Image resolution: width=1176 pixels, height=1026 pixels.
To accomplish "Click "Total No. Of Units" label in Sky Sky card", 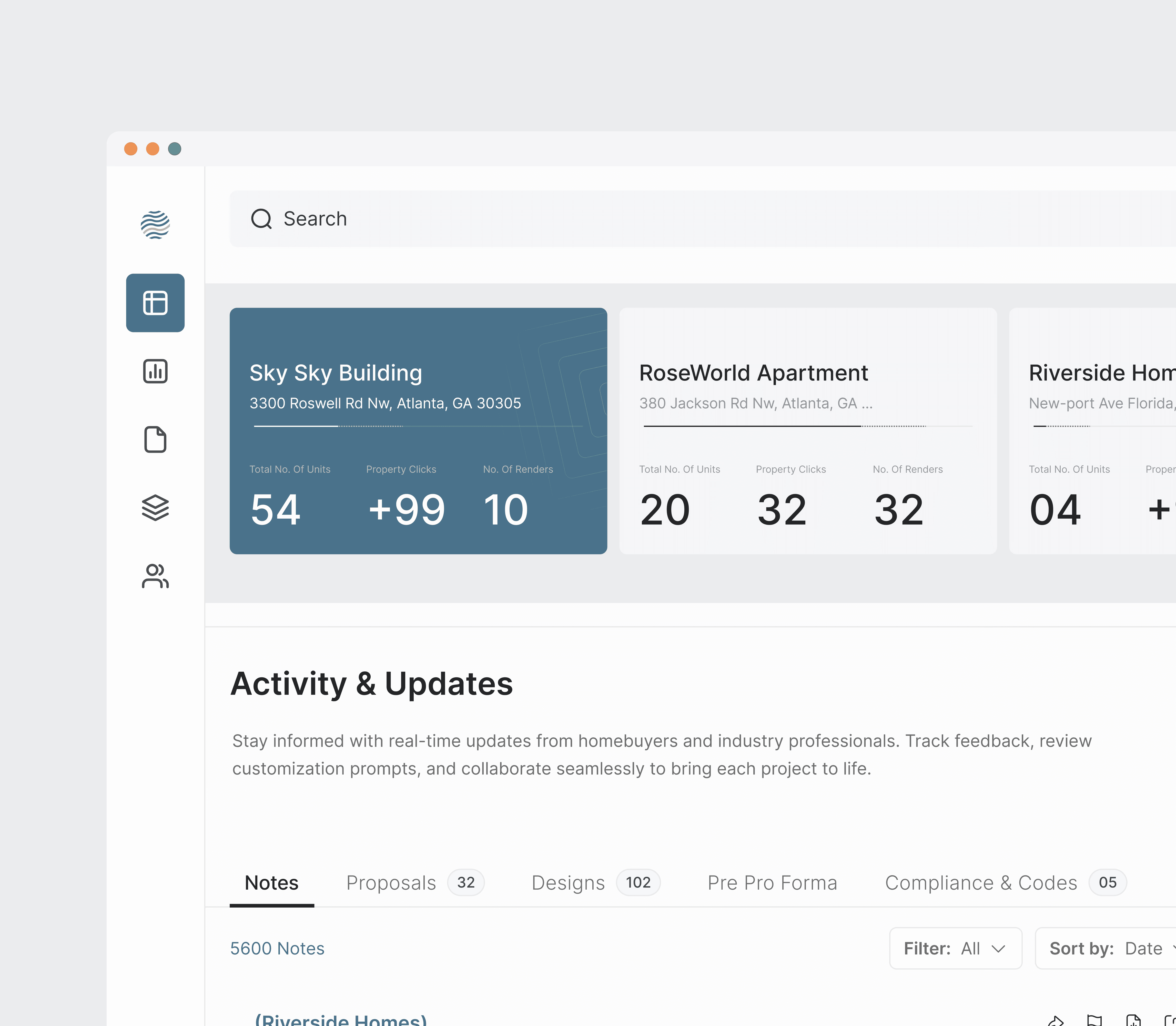I will (x=290, y=469).
